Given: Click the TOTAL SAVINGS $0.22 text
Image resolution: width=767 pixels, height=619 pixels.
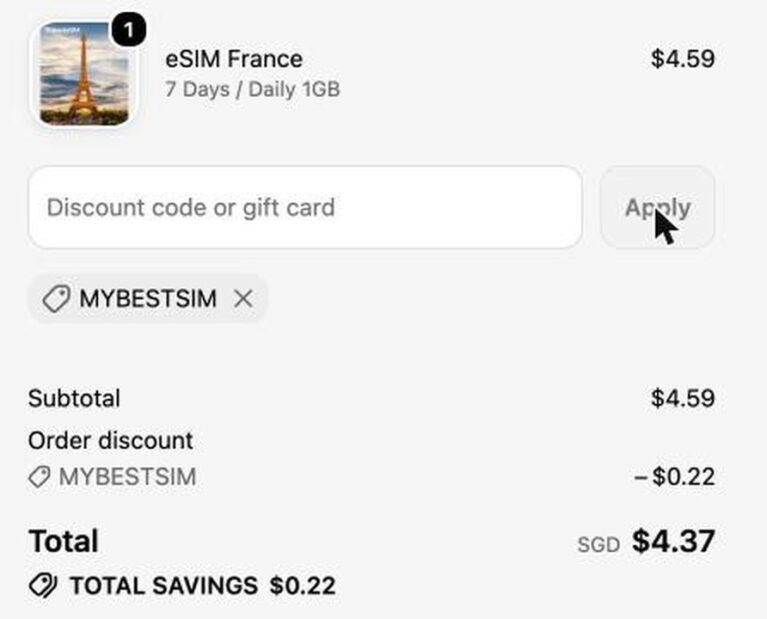Looking at the screenshot, I should click(203, 586).
